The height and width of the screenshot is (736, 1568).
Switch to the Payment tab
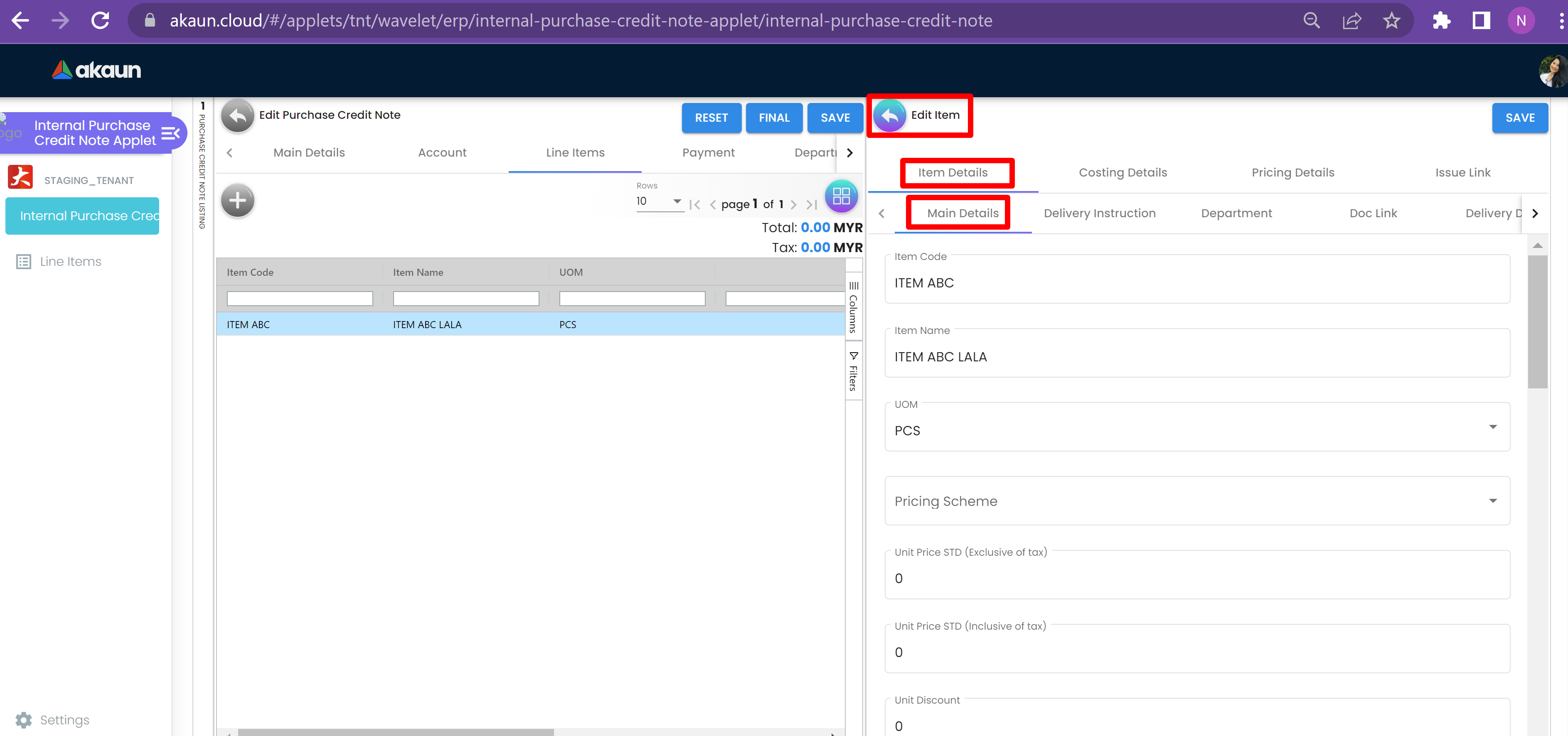coord(708,153)
